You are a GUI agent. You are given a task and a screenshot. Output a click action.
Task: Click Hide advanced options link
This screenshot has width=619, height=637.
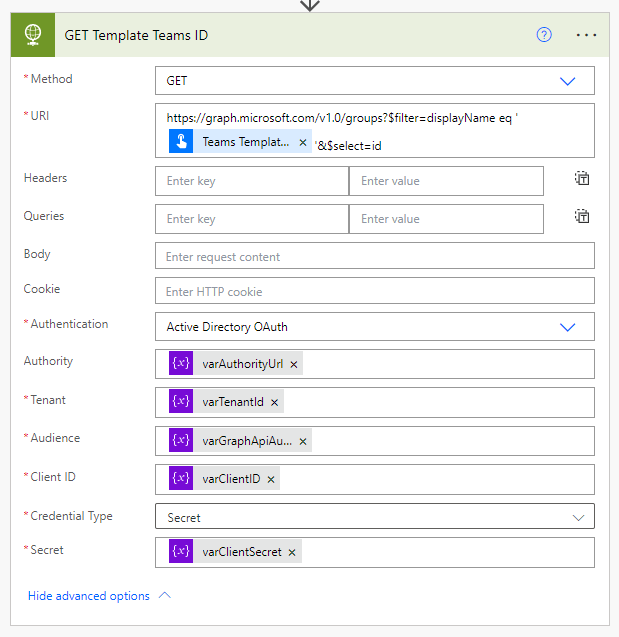coord(89,596)
